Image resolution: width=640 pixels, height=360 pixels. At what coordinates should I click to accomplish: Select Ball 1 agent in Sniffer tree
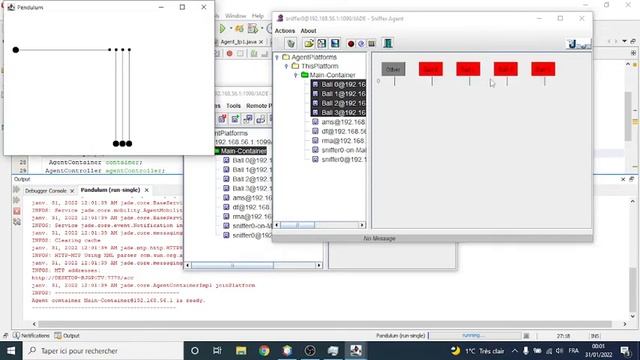[x=339, y=94]
